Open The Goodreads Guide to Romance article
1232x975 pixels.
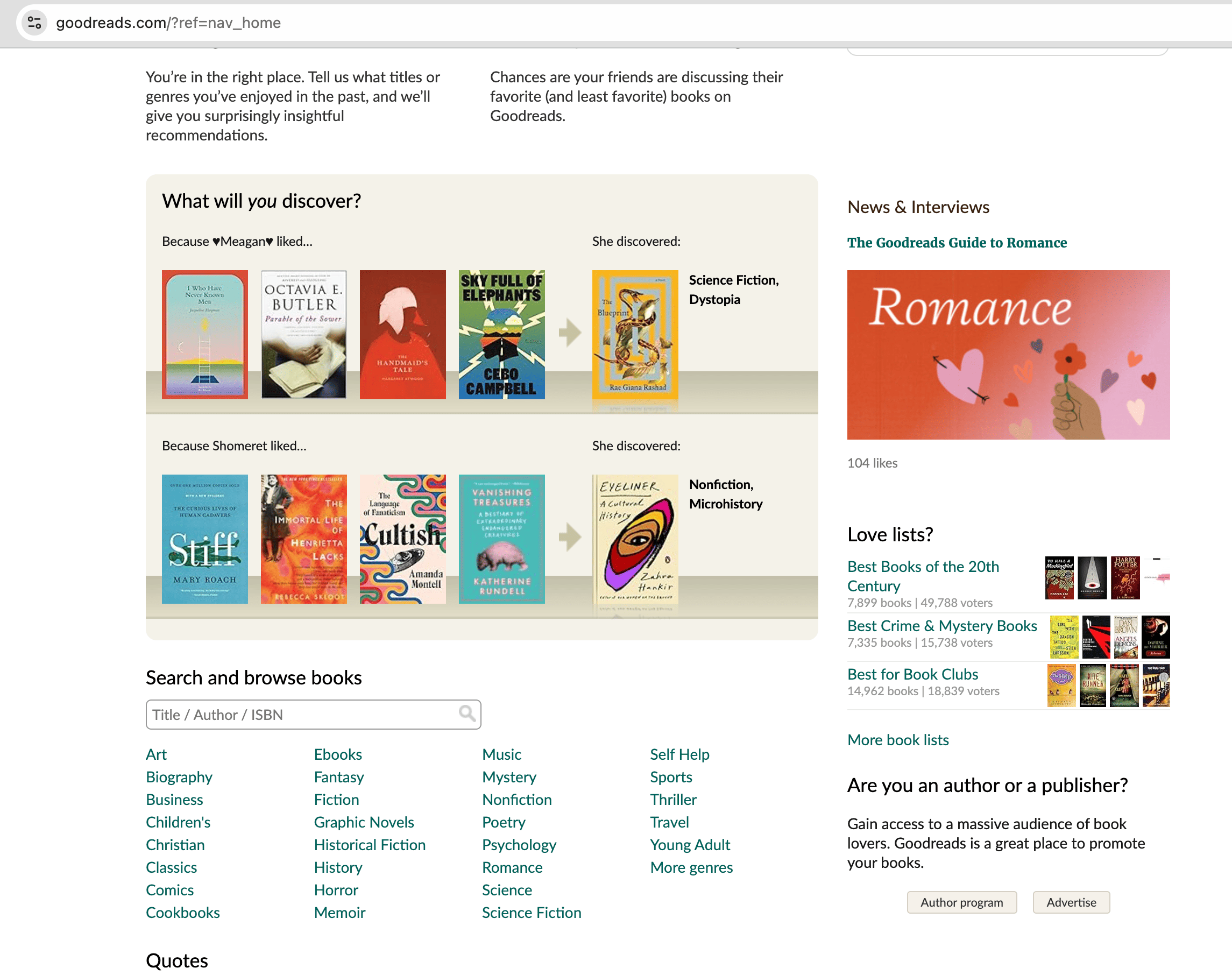coord(957,243)
